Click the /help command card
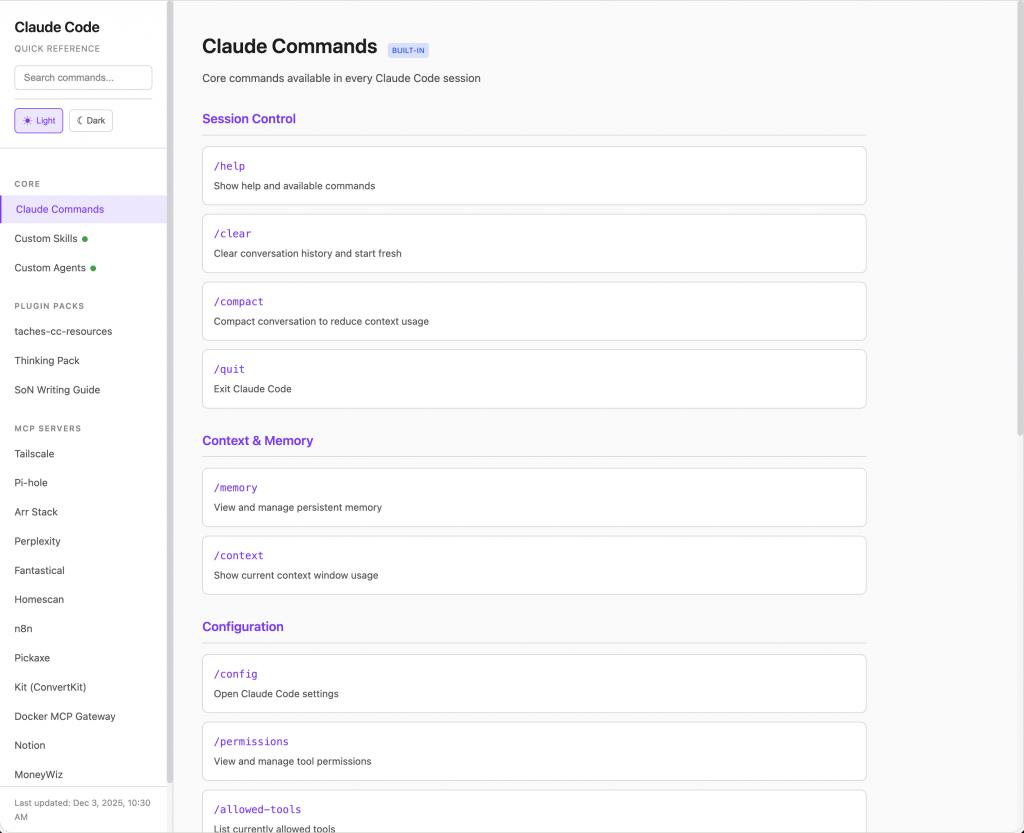Viewport: 1024px width, 833px height. pos(534,176)
